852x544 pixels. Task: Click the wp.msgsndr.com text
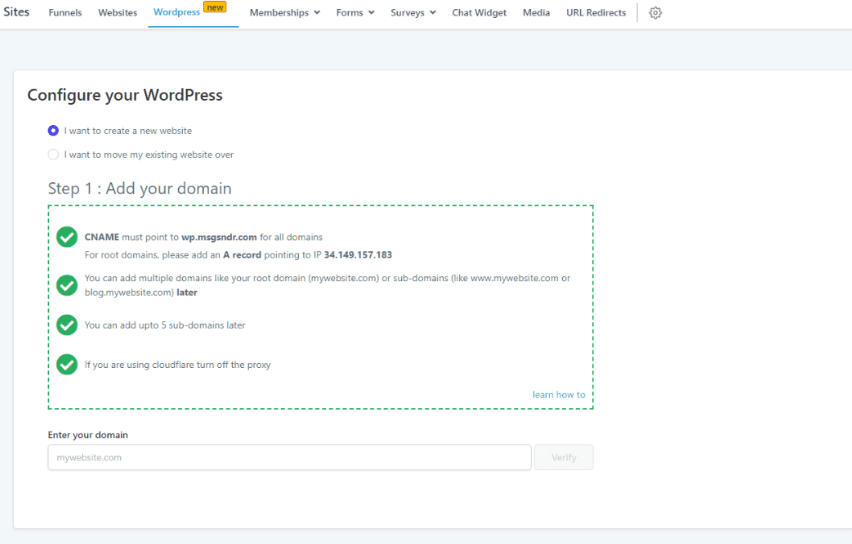tap(219, 237)
